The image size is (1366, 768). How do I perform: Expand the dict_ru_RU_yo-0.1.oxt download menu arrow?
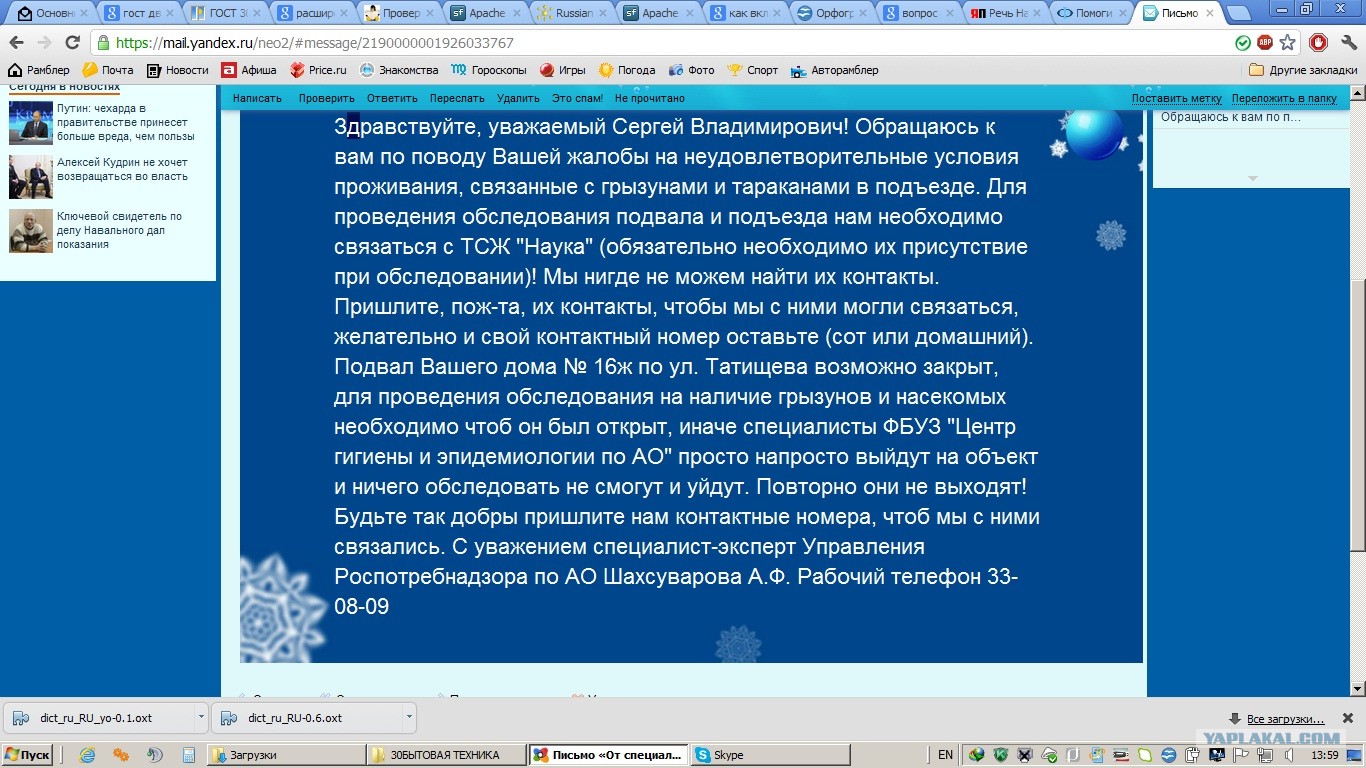click(x=201, y=718)
